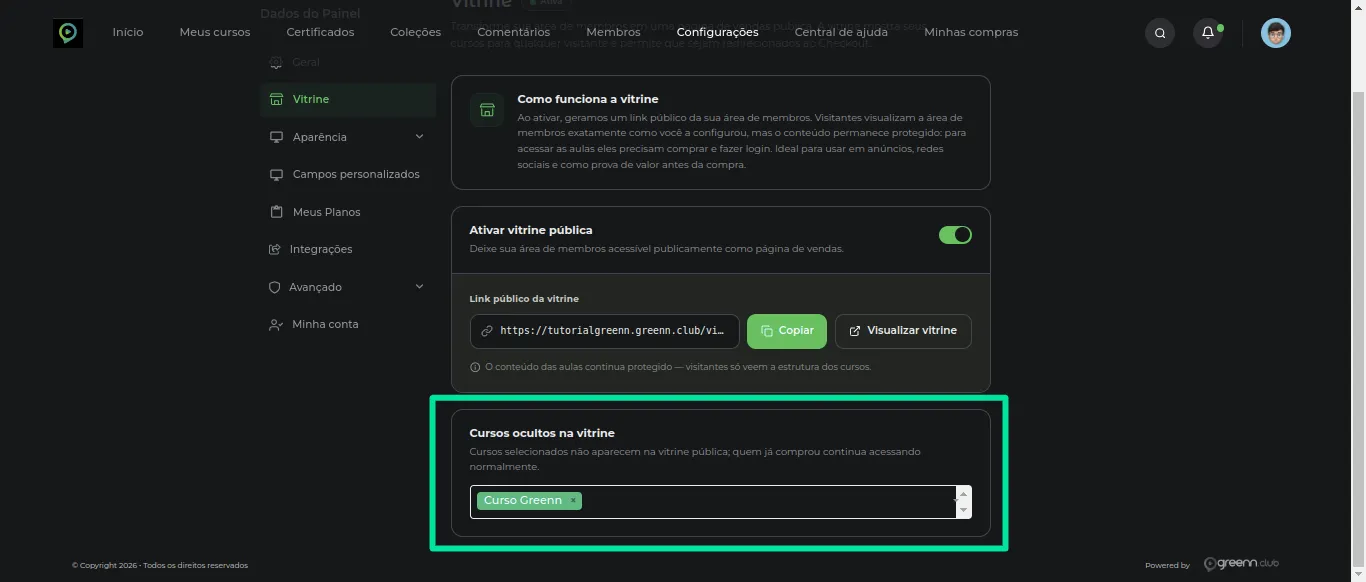Viewport: 1366px width, 582px height.
Task: Open Comentários menu
Action: 514,33
